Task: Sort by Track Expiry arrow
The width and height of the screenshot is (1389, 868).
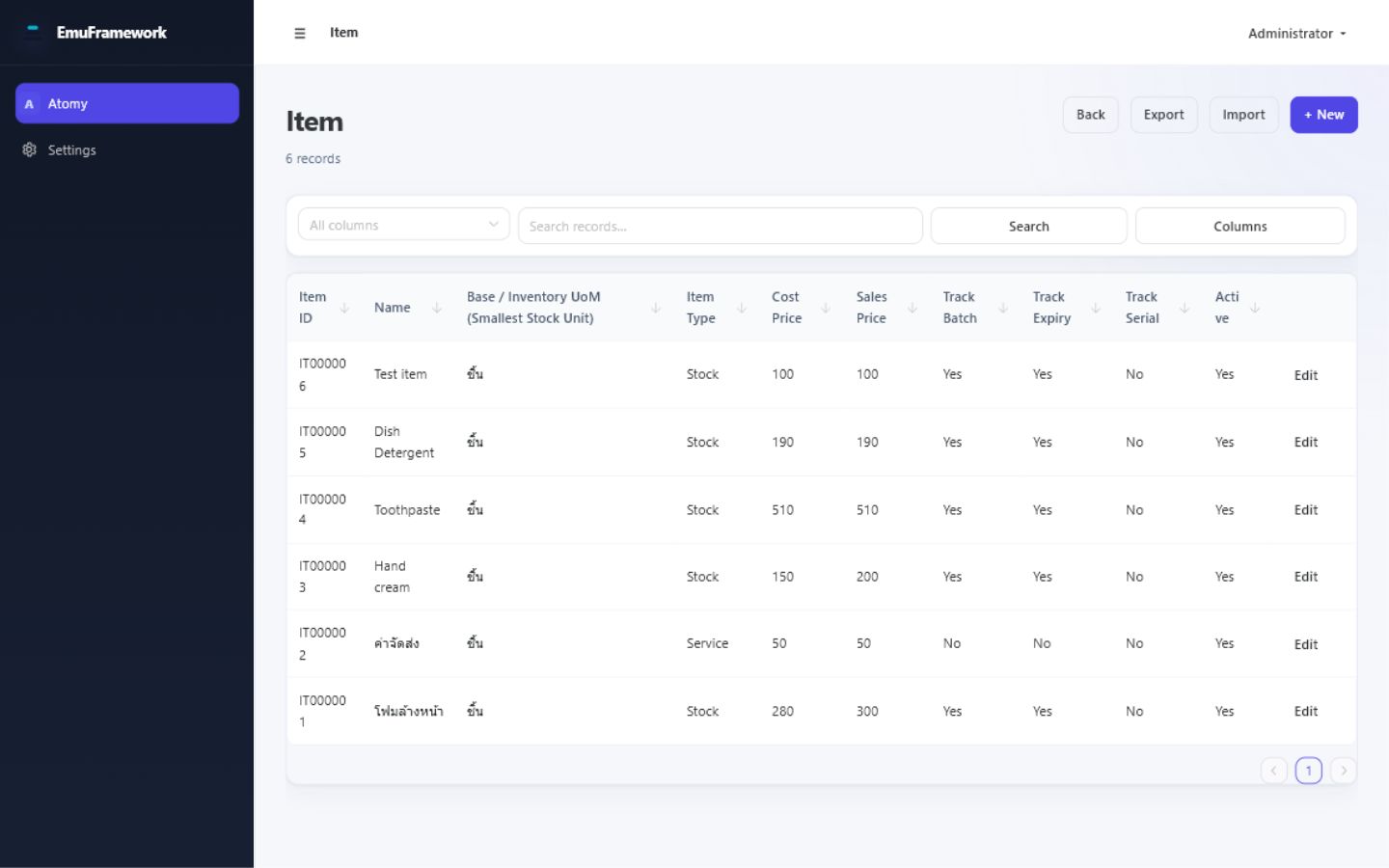Action: click(1096, 308)
